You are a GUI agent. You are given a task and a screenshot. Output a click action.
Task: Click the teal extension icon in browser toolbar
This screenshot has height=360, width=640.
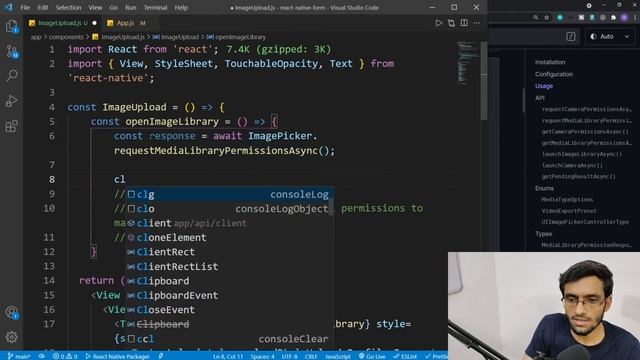pos(560,18)
